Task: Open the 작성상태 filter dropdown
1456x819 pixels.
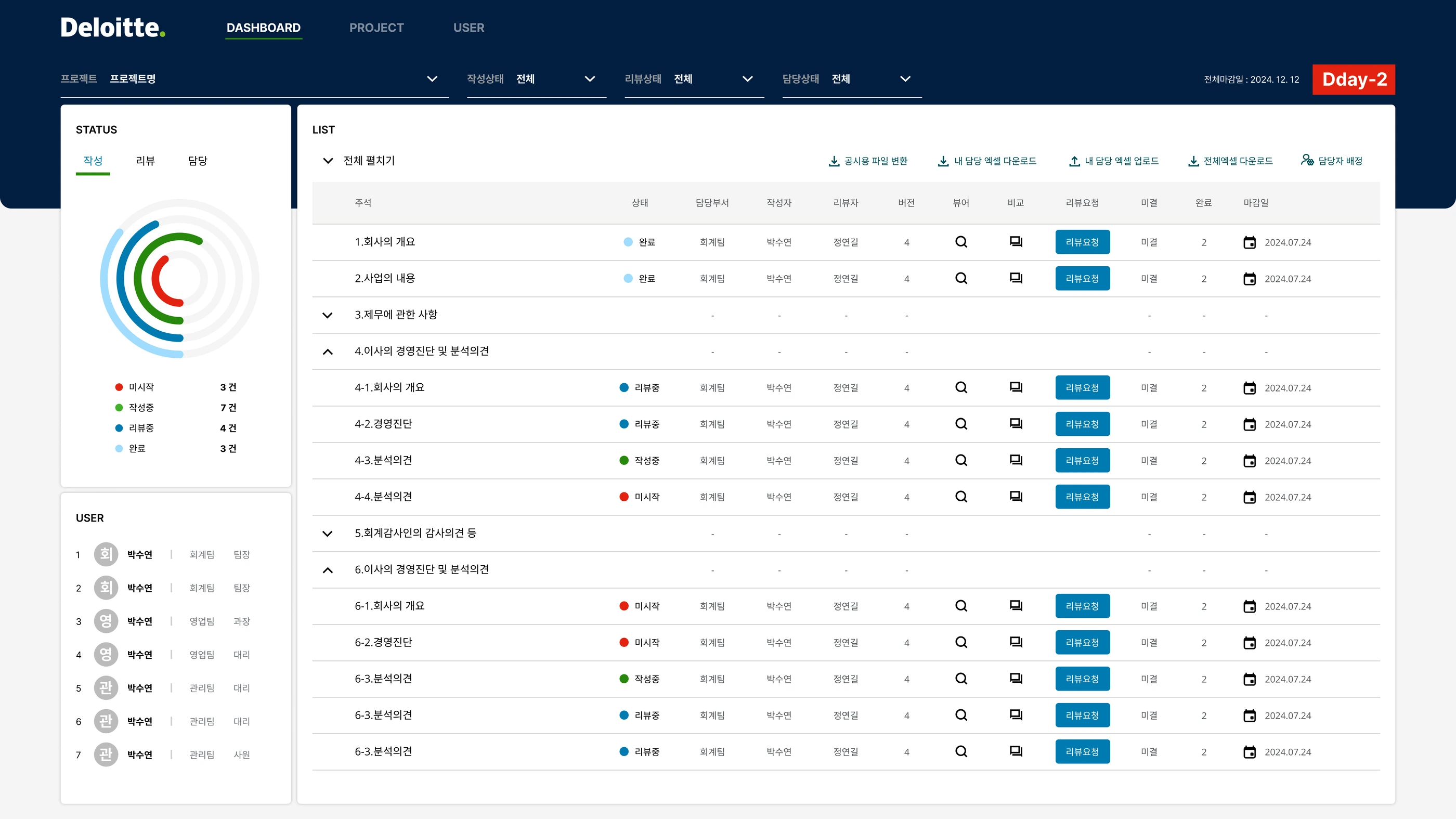Action: (x=537, y=79)
